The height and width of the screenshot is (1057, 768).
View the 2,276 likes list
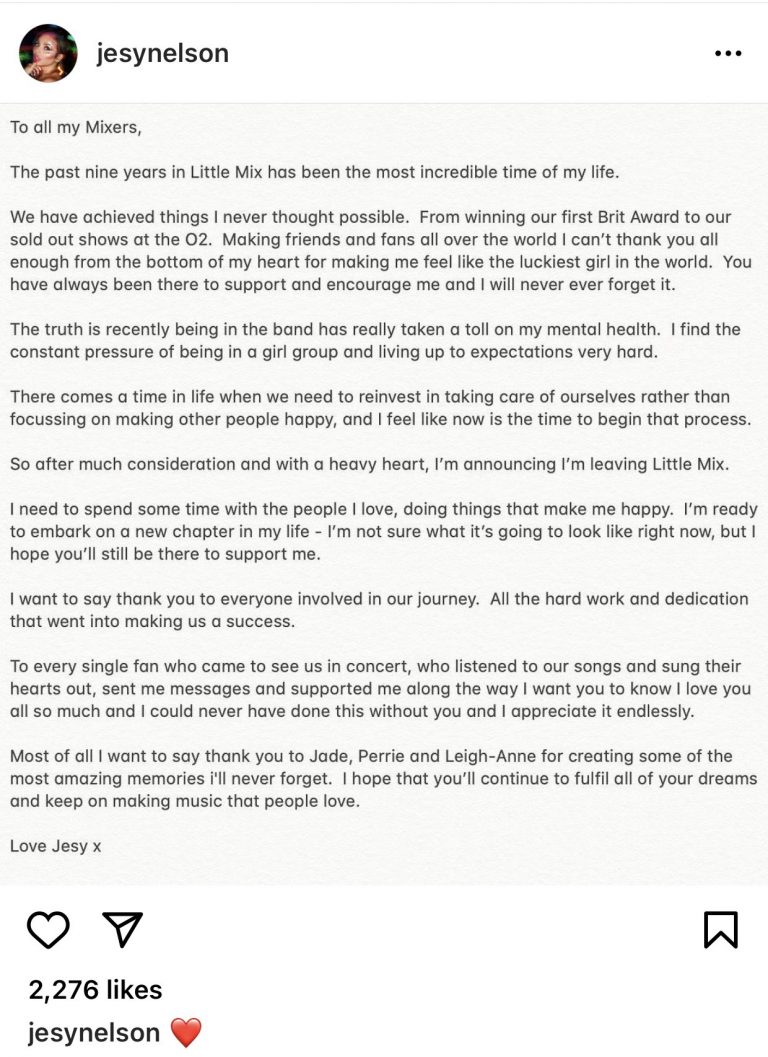tap(95, 990)
